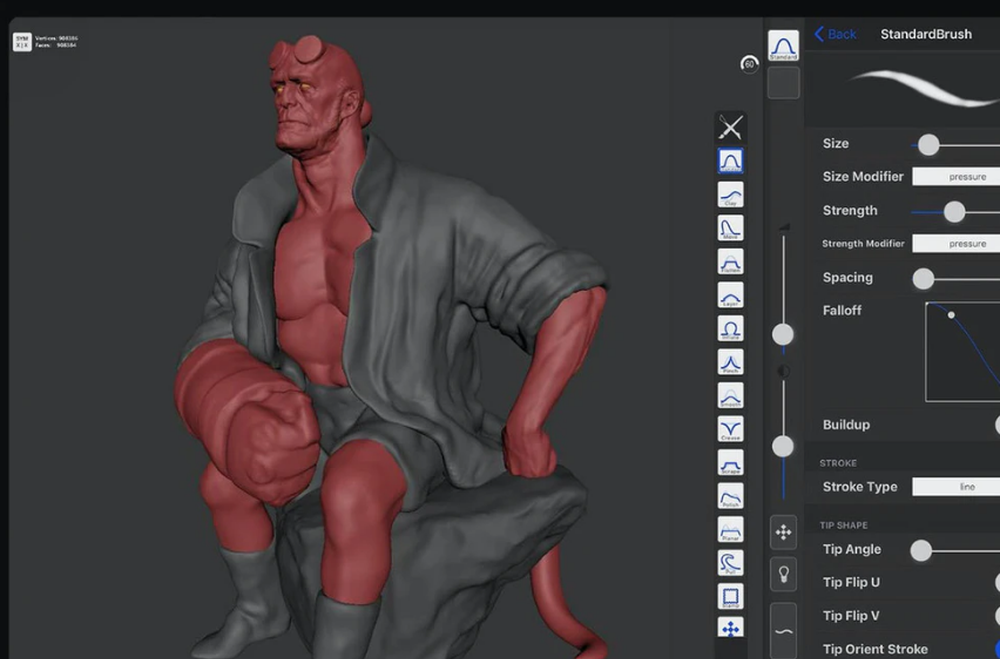The height and width of the screenshot is (659, 1000).
Task: Click the Falloff curve control point
Action: click(951, 315)
